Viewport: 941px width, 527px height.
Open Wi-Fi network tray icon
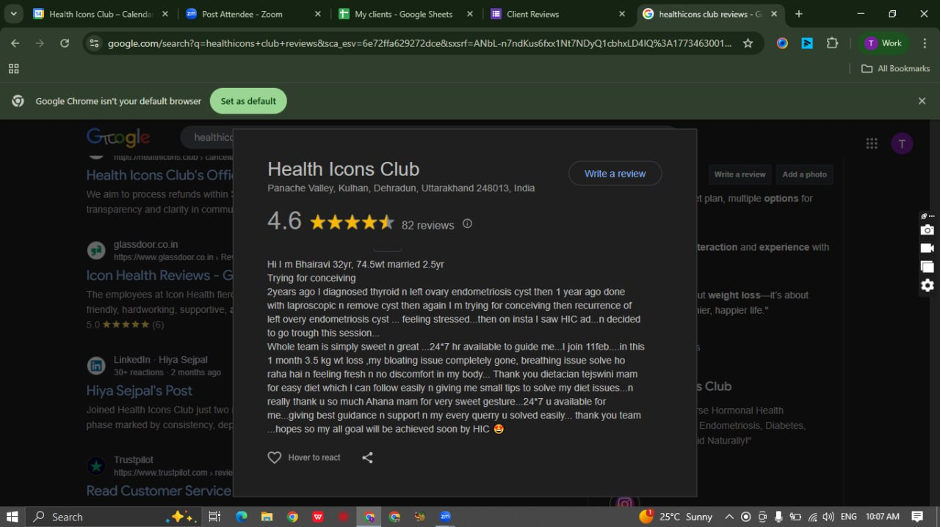812,516
